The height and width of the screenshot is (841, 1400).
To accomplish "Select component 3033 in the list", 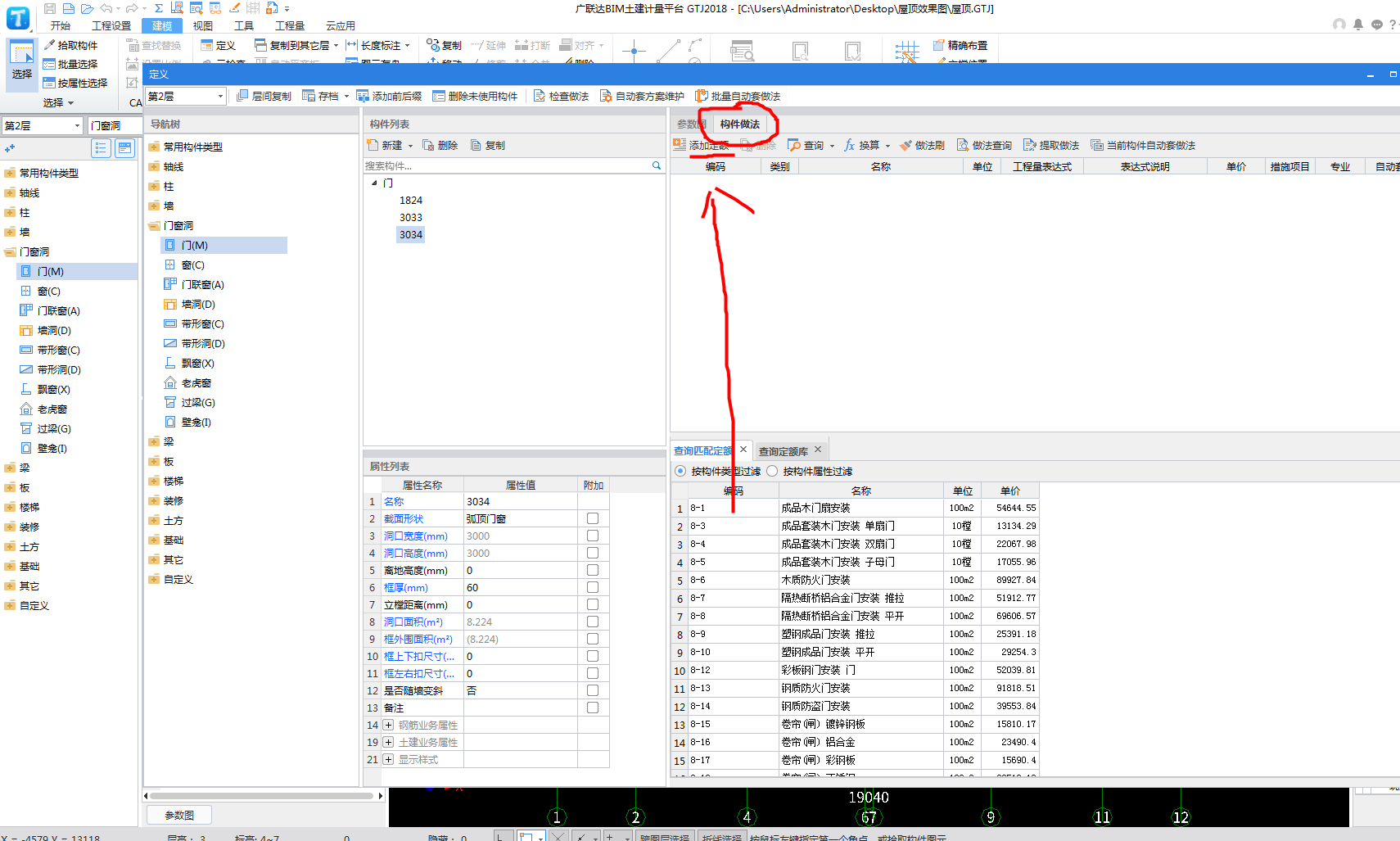I will pos(411,217).
